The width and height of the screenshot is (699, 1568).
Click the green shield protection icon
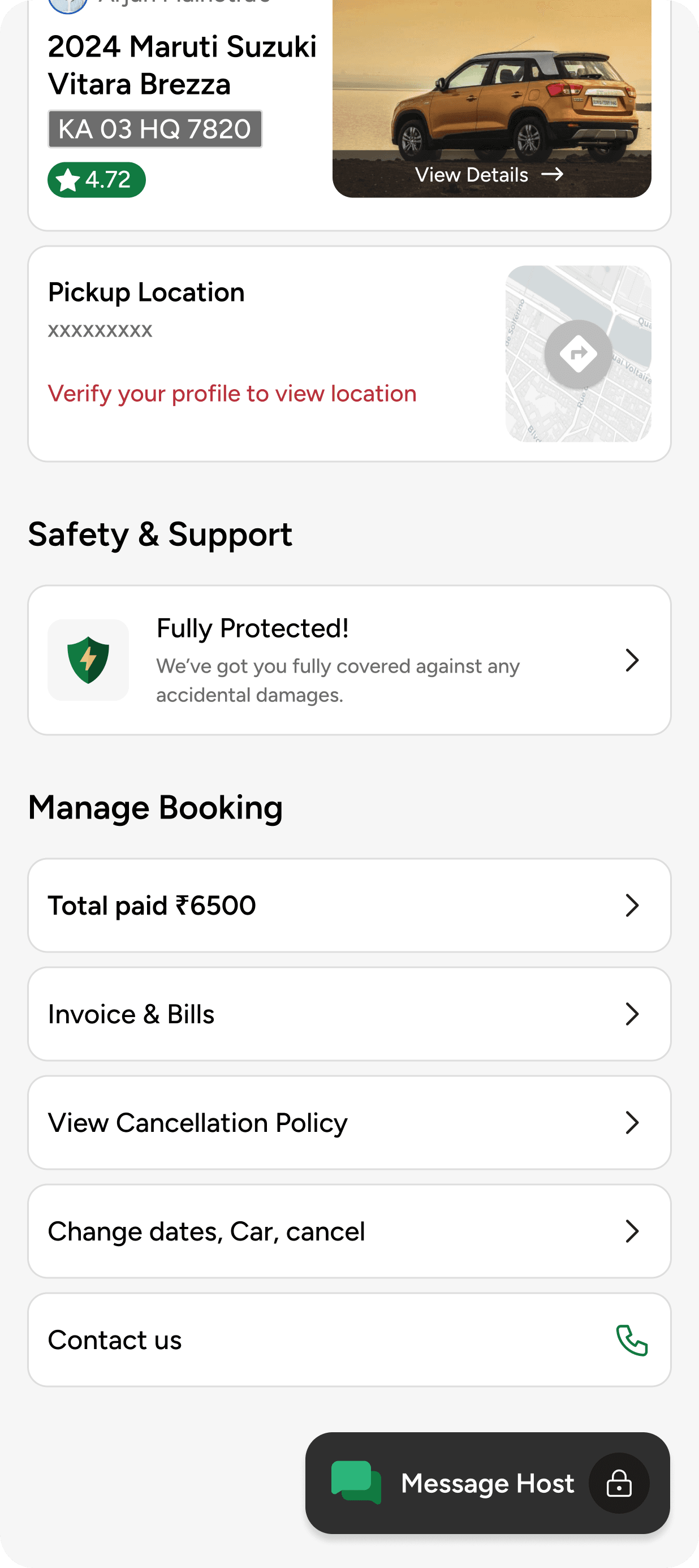click(x=88, y=660)
